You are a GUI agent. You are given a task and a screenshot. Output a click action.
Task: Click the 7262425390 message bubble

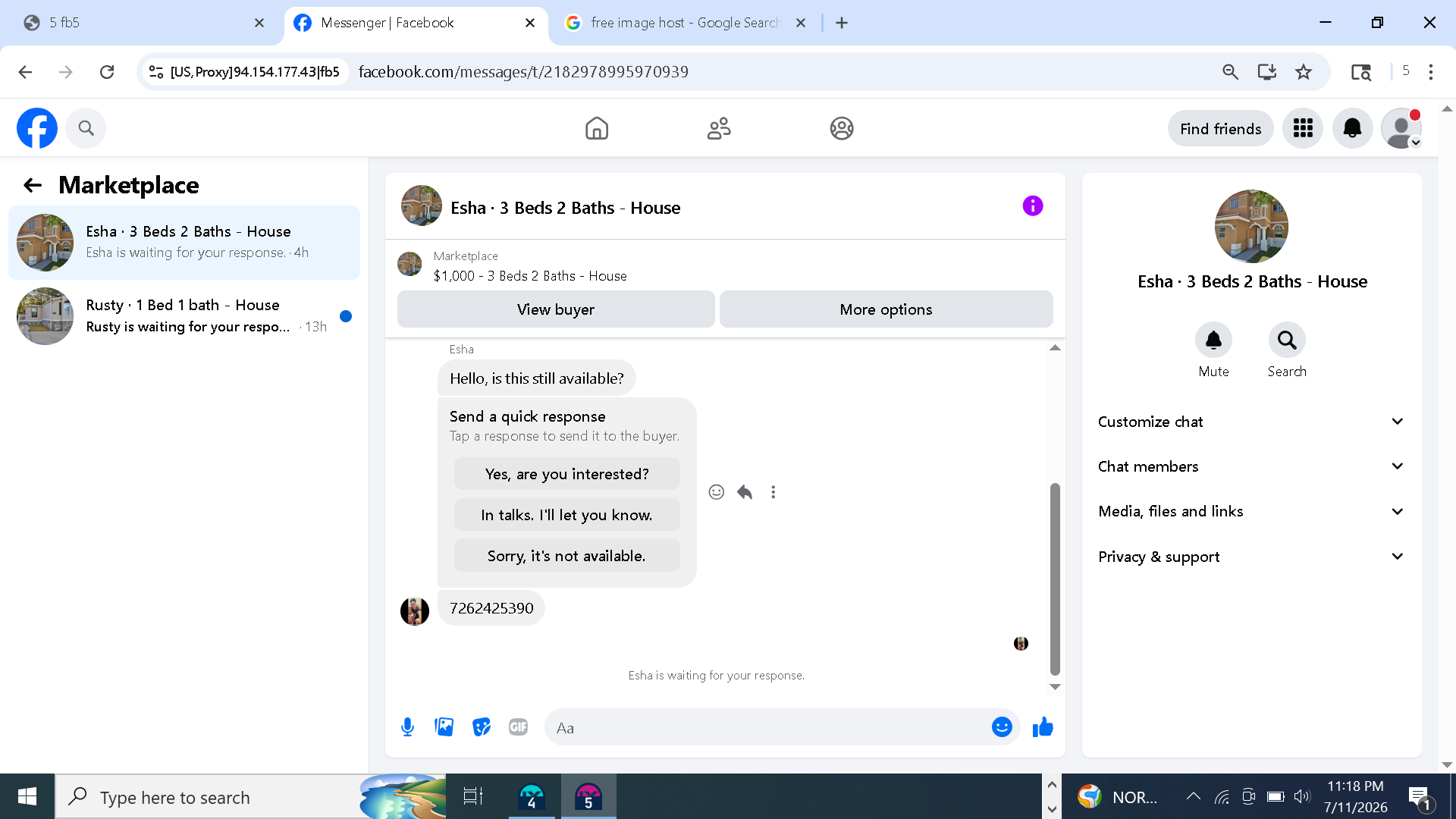491,608
